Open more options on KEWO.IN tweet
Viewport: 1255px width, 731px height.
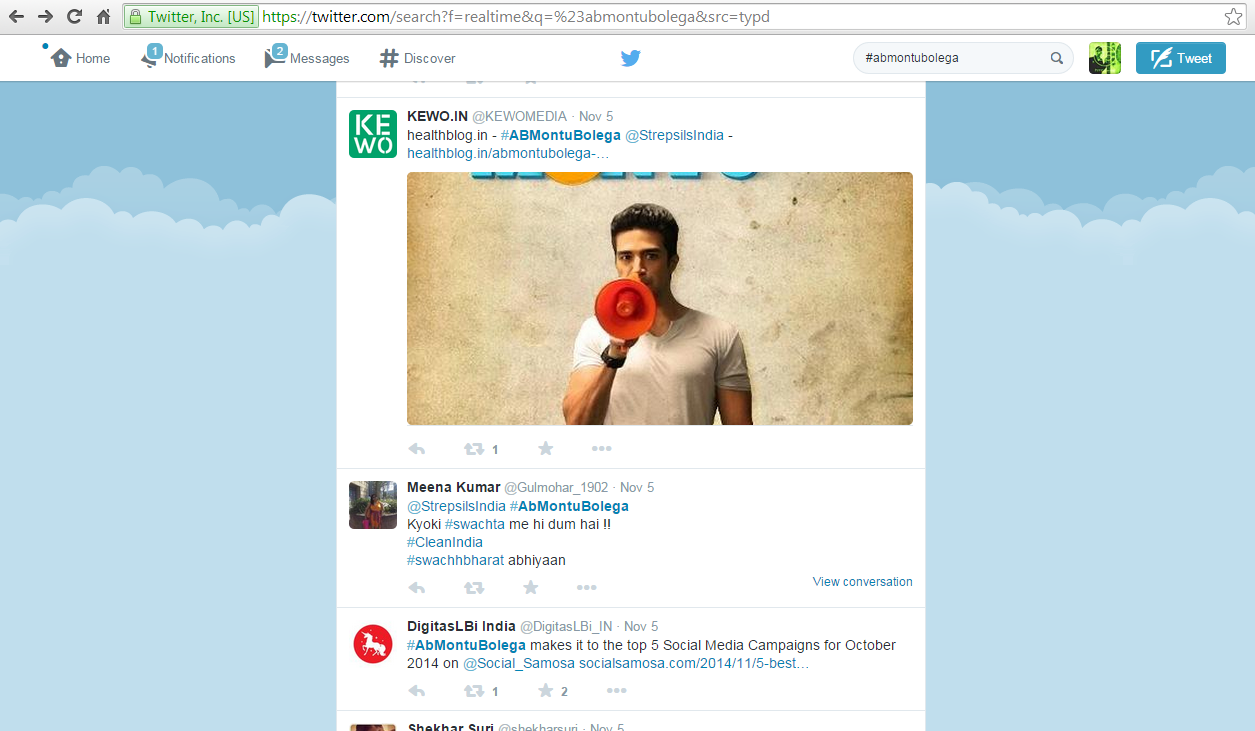601,449
